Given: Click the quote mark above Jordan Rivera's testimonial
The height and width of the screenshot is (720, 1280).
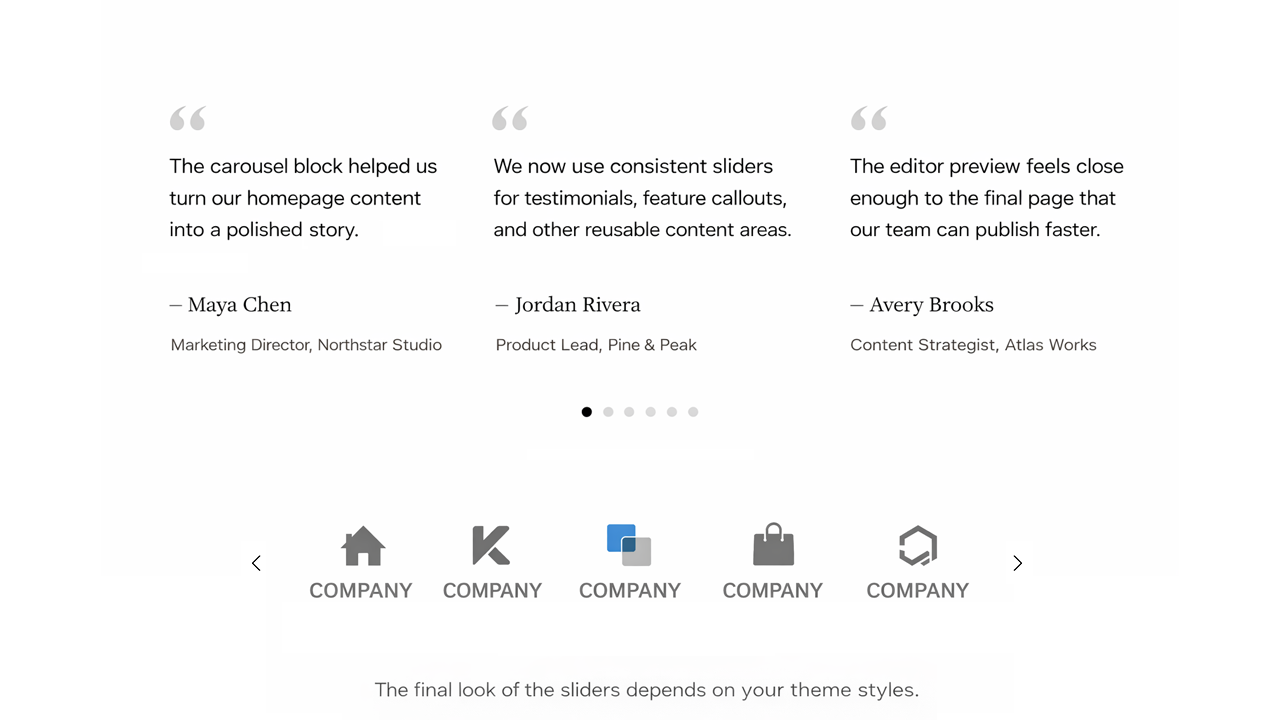Looking at the screenshot, I should 510,119.
